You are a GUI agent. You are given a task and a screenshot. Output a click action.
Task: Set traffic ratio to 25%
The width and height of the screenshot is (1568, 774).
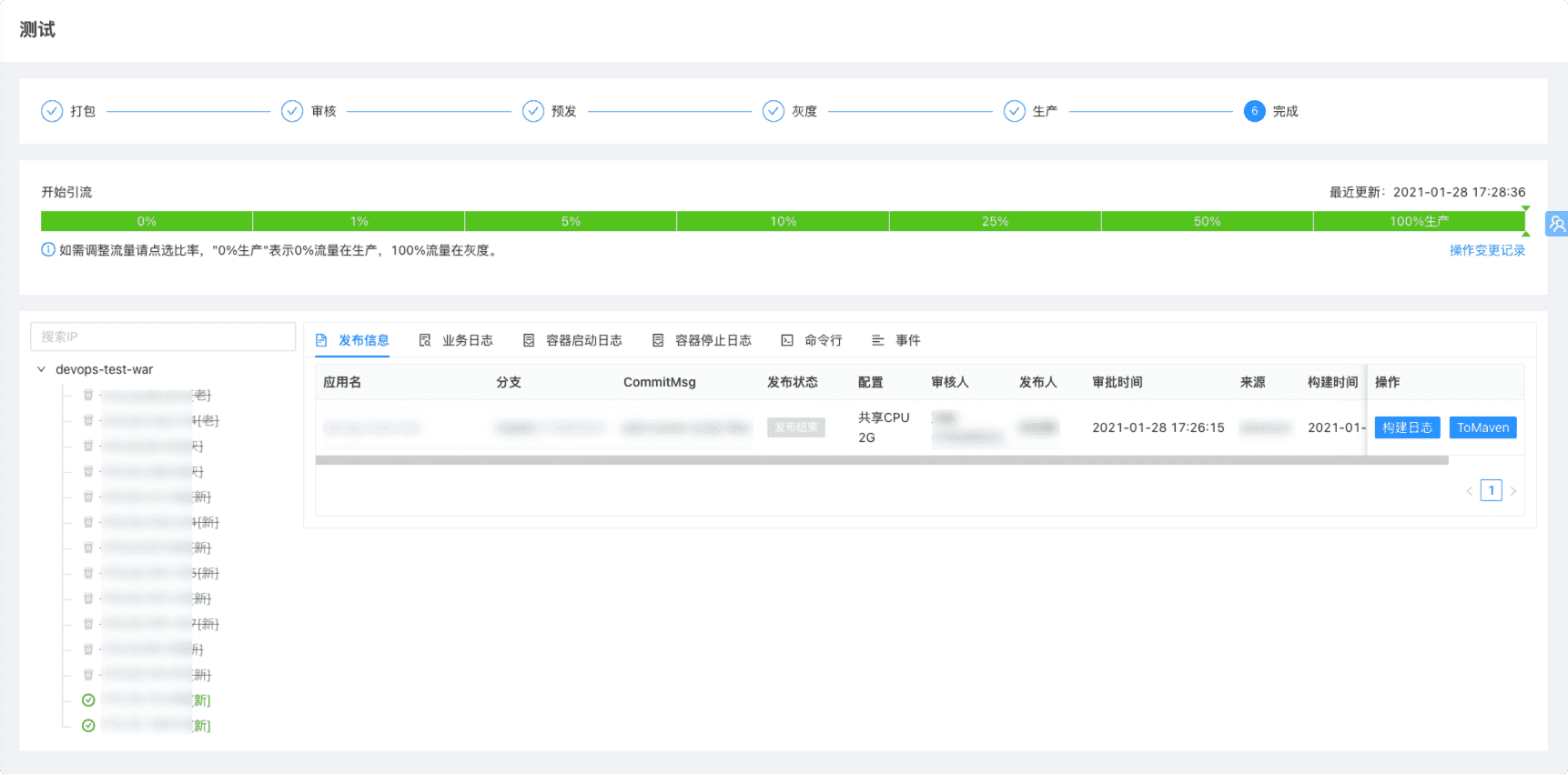[995, 221]
